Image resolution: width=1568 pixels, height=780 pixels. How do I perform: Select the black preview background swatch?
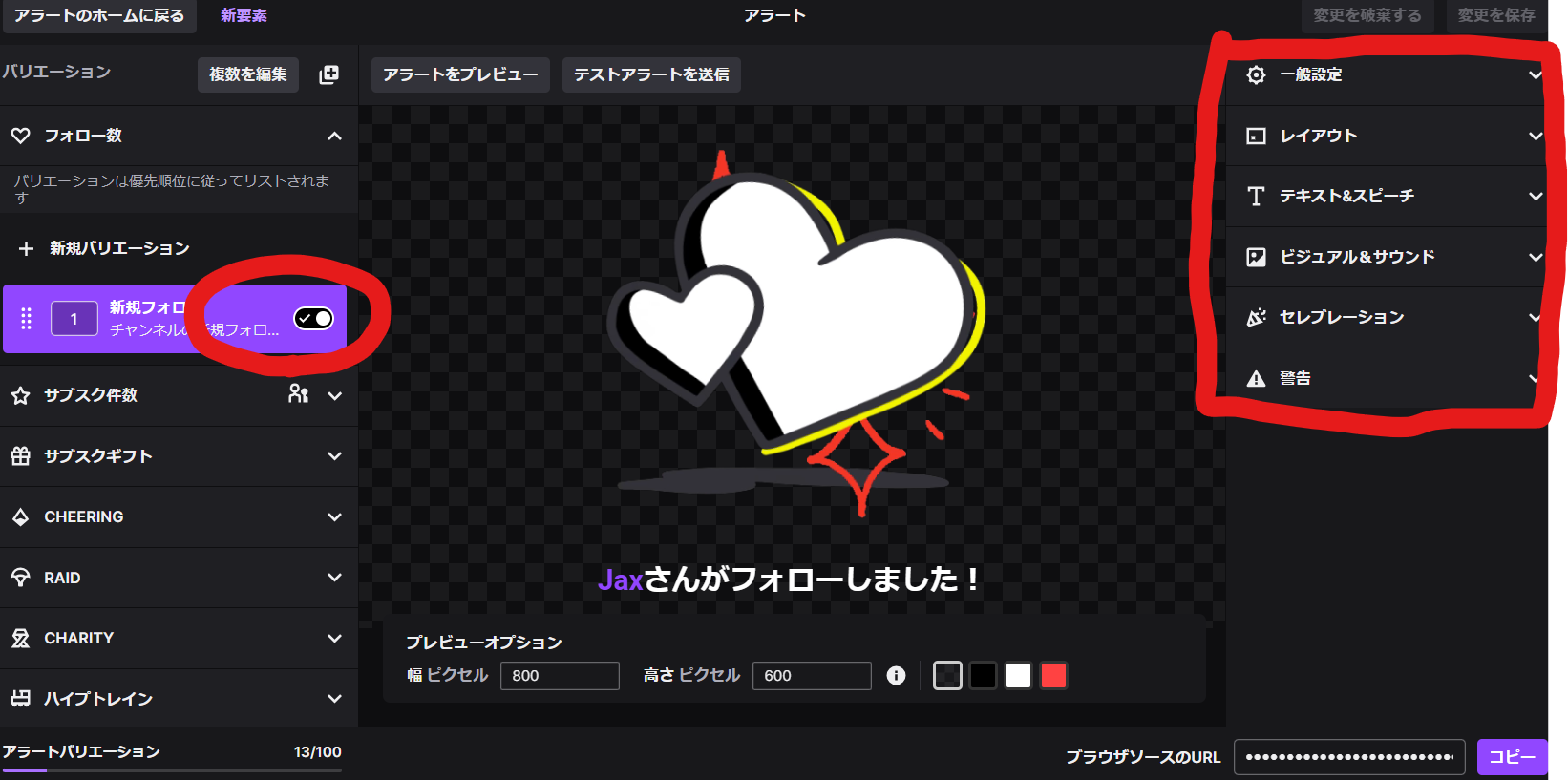coord(983,675)
